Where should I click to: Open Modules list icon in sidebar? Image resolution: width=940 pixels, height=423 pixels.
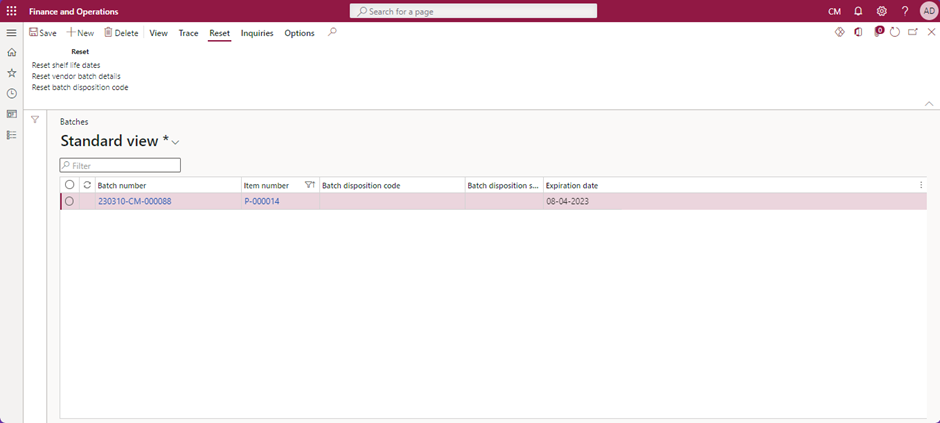point(11,135)
